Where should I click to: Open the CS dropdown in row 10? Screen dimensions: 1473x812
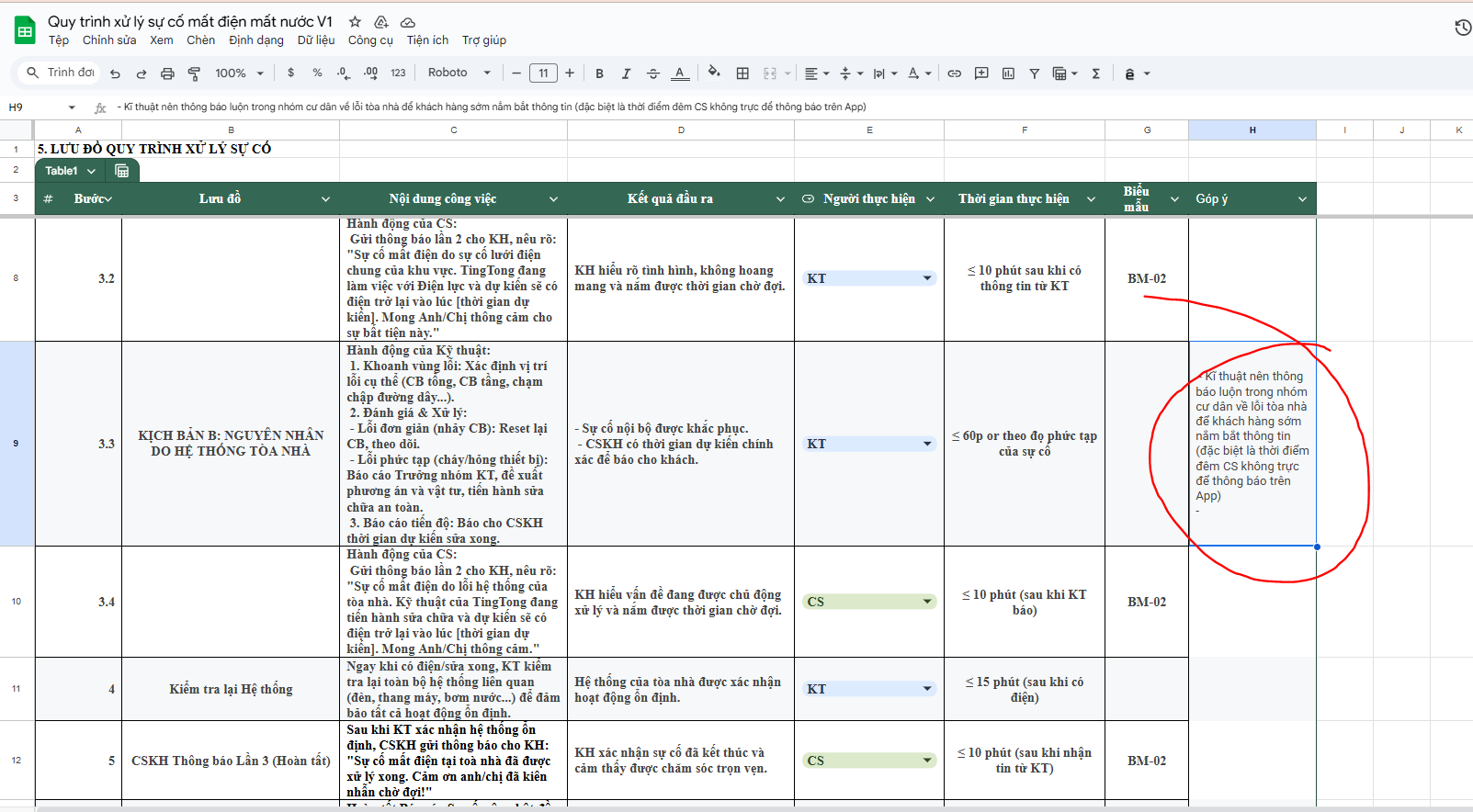pyautogui.click(x=927, y=602)
